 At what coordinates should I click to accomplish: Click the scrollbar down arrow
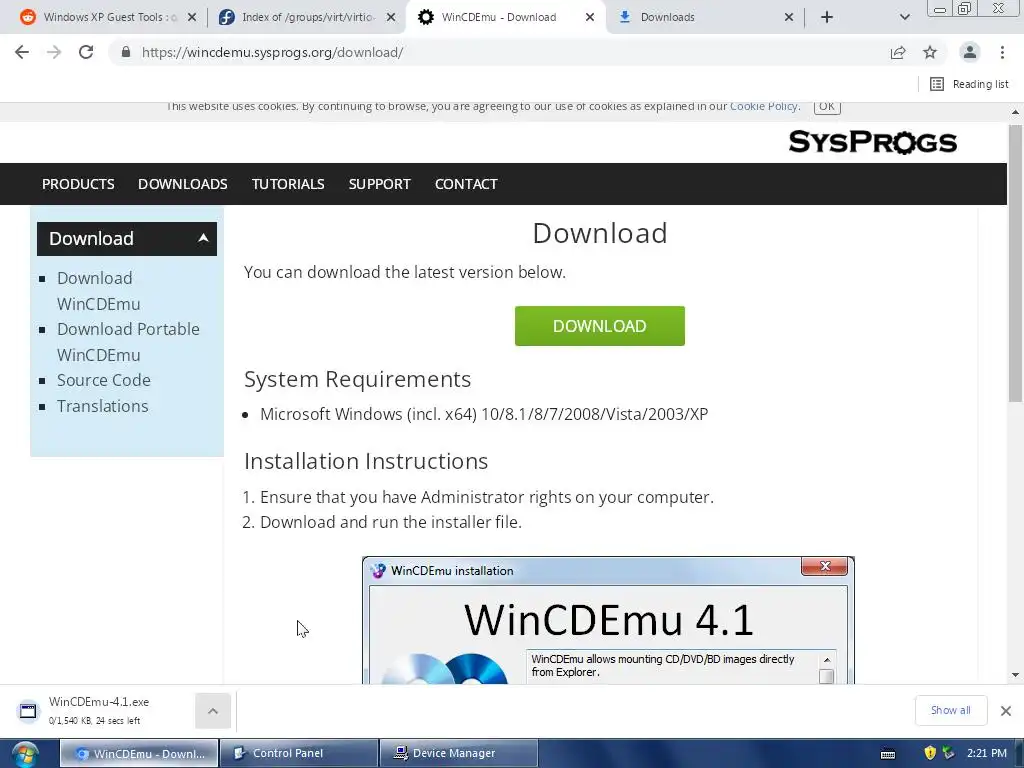point(1015,675)
